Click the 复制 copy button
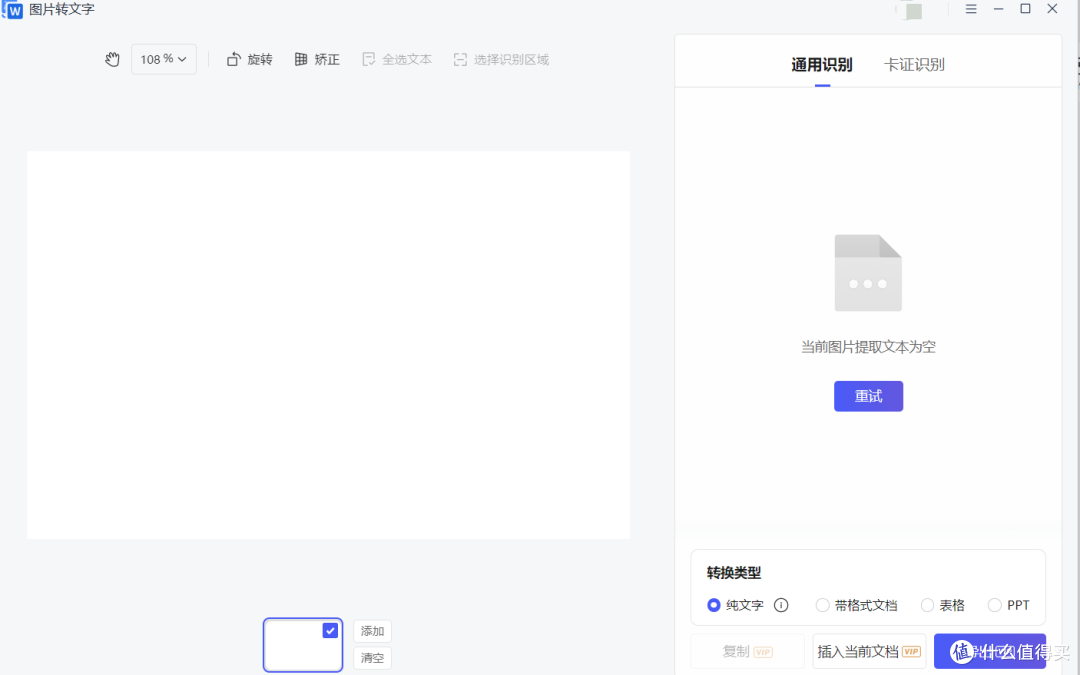1080x675 pixels. 747,651
